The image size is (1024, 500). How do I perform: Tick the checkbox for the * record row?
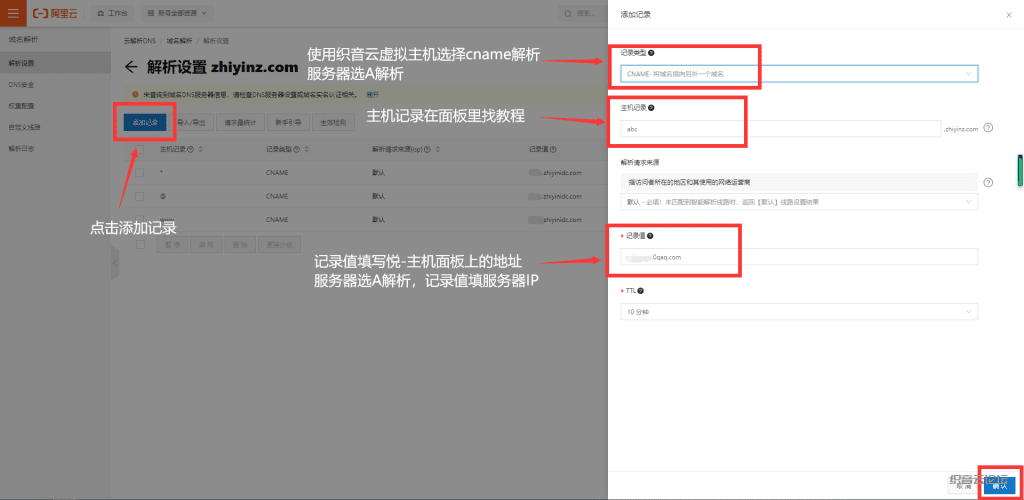(140, 173)
